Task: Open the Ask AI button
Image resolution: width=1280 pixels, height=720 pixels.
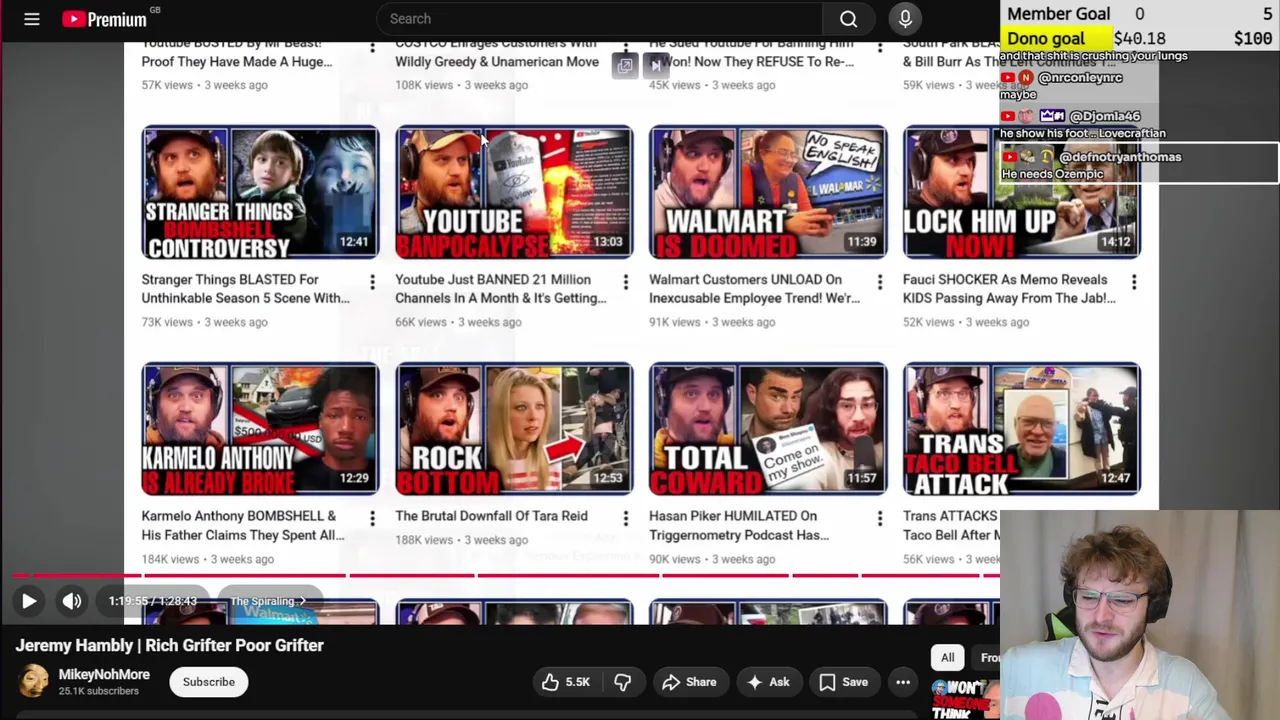Action: pyautogui.click(x=769, y=682)
